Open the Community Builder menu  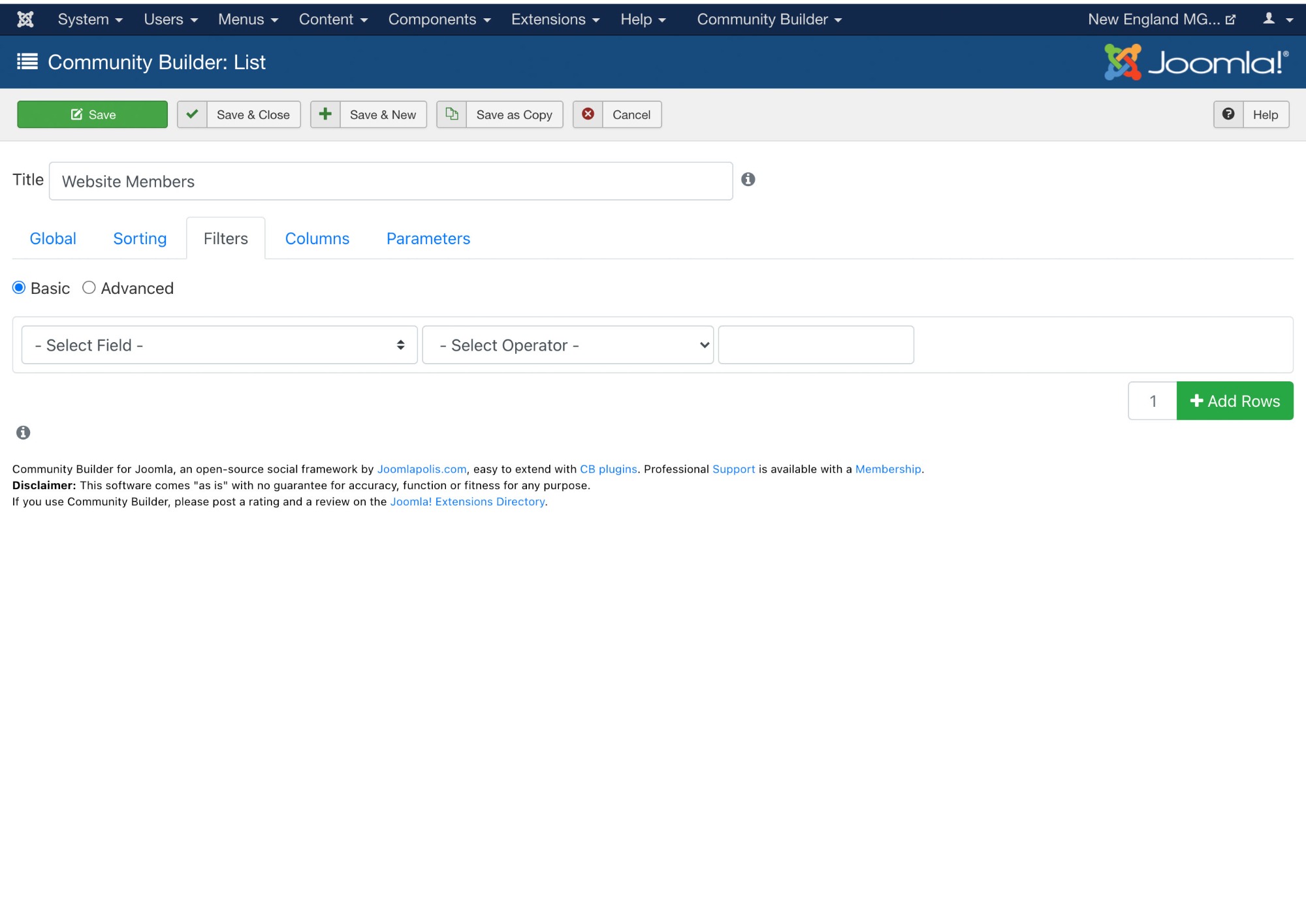pyautogui.click(x=769, y=20)
